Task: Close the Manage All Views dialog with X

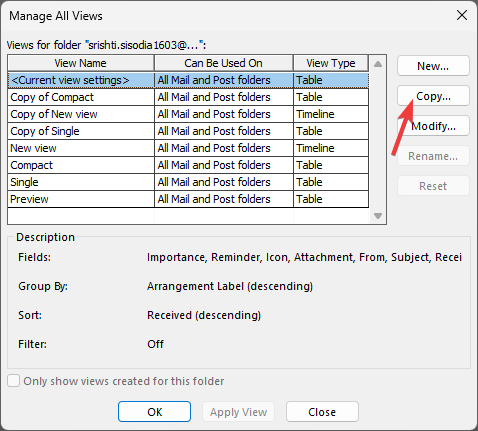Action: click(x=462, y=15)
